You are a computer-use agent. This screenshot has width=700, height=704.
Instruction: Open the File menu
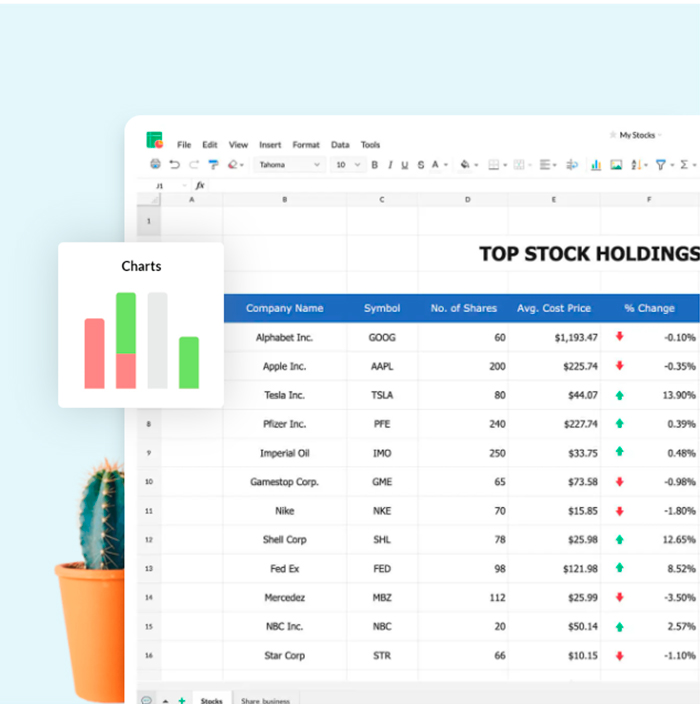point(184,145)
